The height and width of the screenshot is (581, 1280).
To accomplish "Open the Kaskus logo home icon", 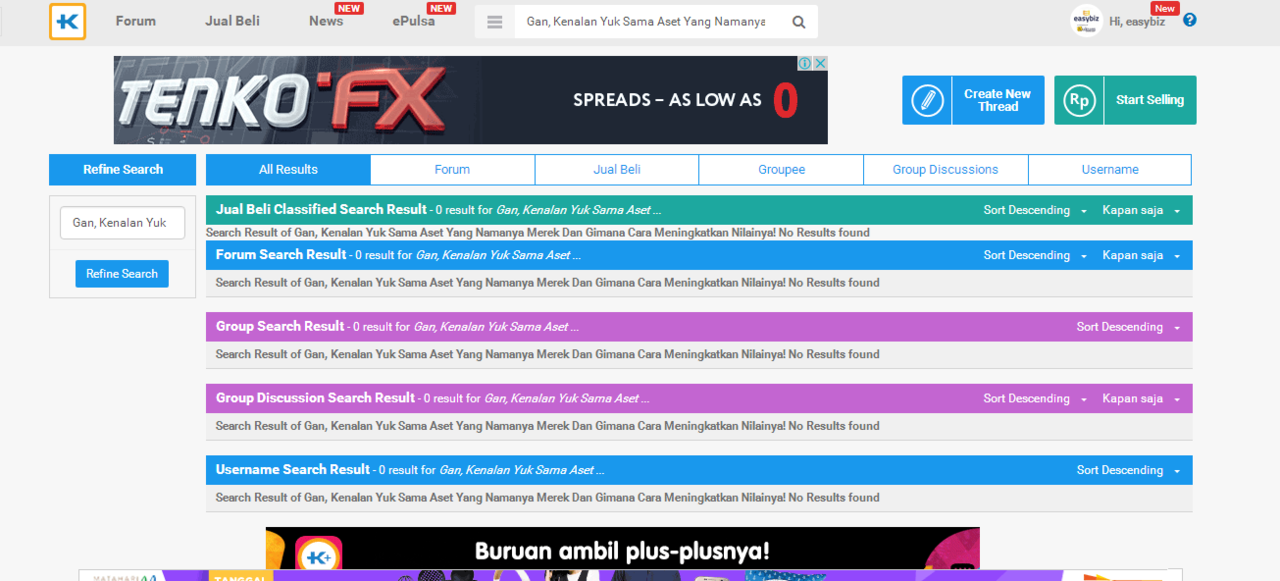I will click(67, 21).
